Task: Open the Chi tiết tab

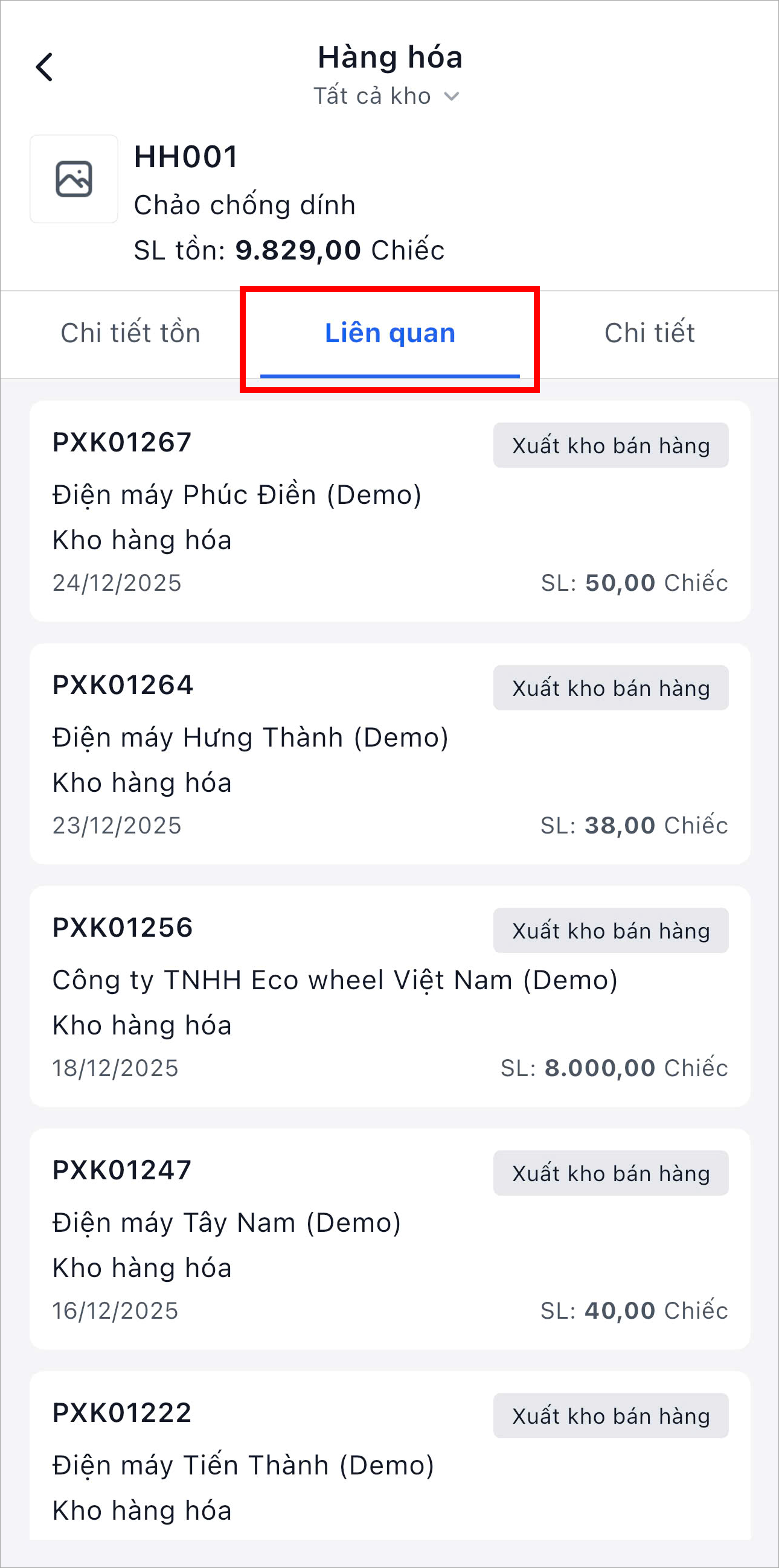Action: [649, 333]
